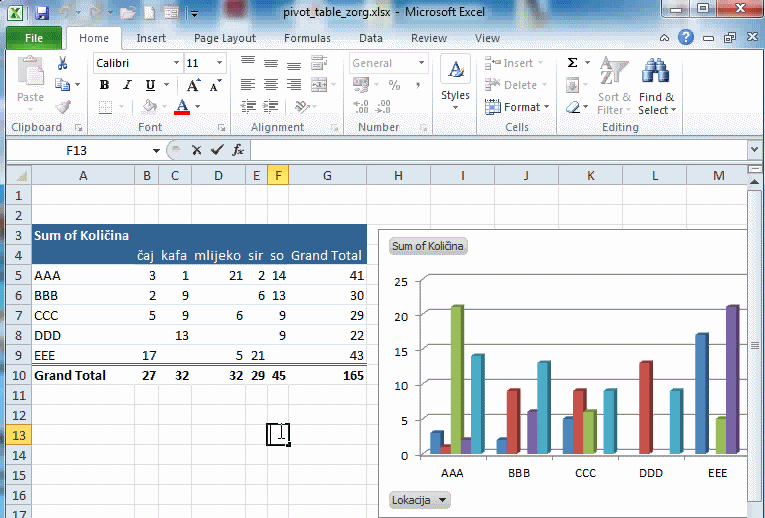Click the AutoSum sigma icon
Image resolution: width=765 pixels, height=518 pixels.
point(573,63)
